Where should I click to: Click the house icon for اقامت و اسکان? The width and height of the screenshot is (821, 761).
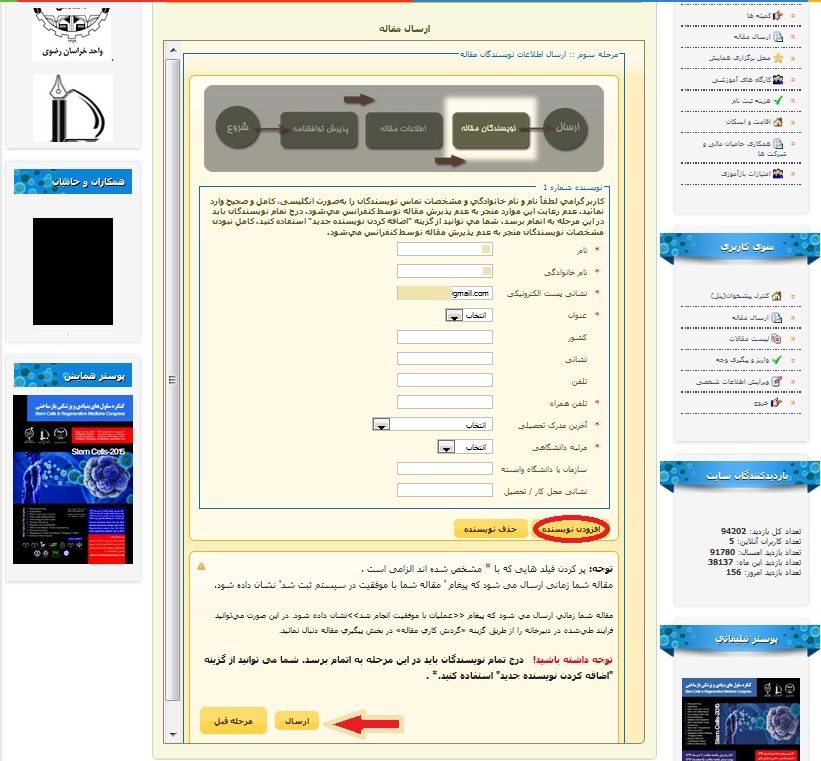(778, 122)
